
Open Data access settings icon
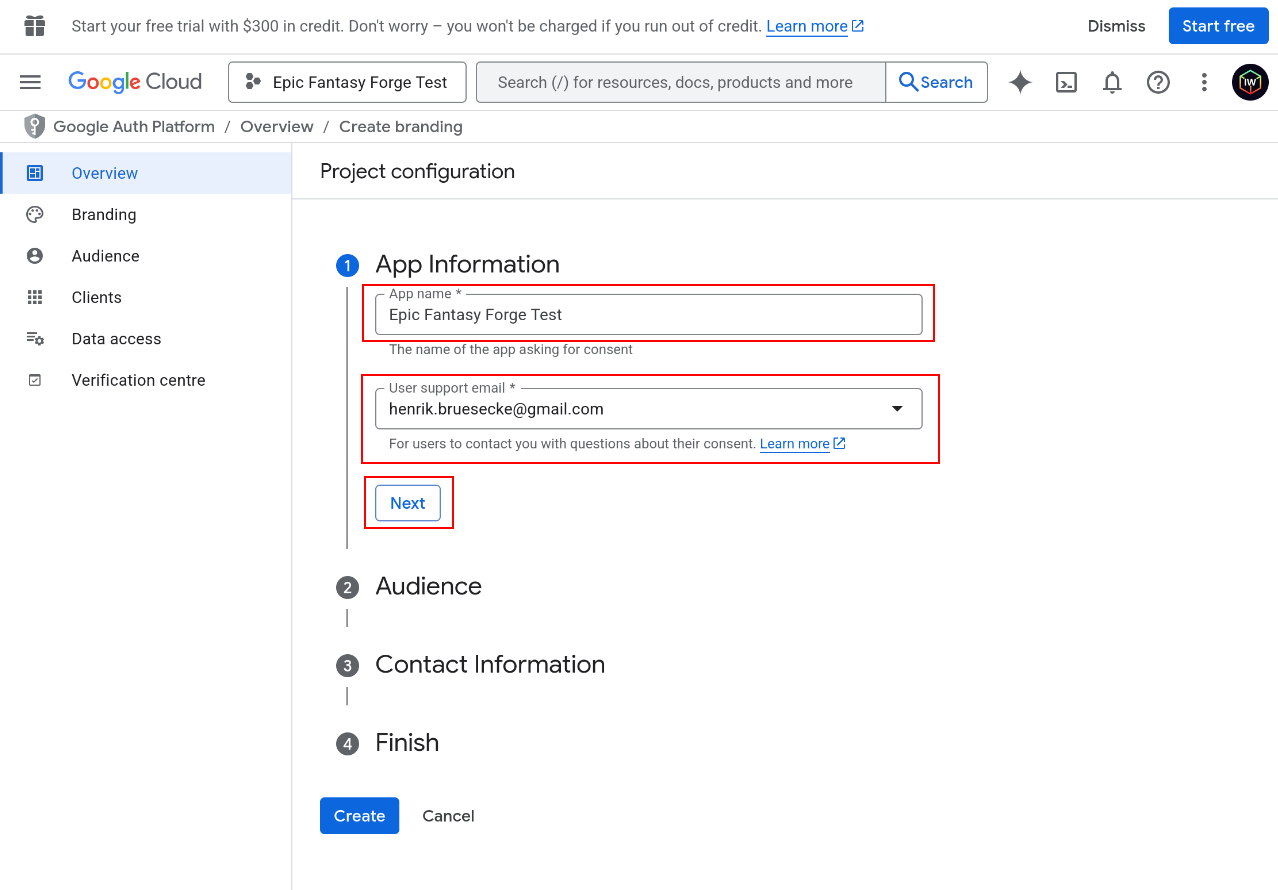tap(35, 338)
